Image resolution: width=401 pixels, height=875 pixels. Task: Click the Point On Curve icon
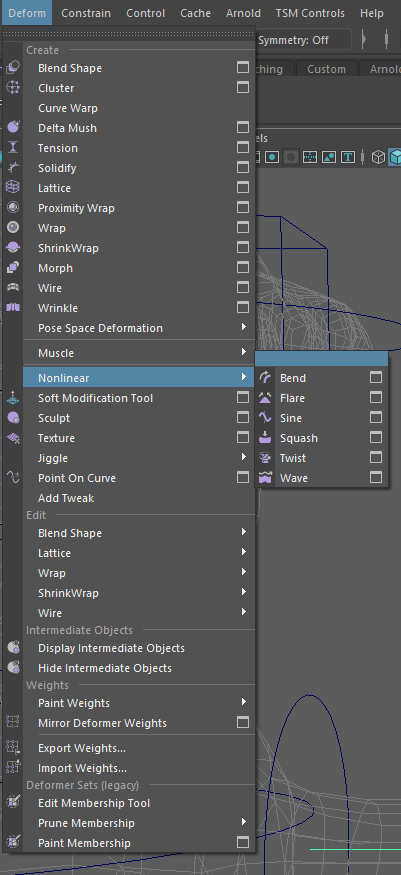[13, 478]
